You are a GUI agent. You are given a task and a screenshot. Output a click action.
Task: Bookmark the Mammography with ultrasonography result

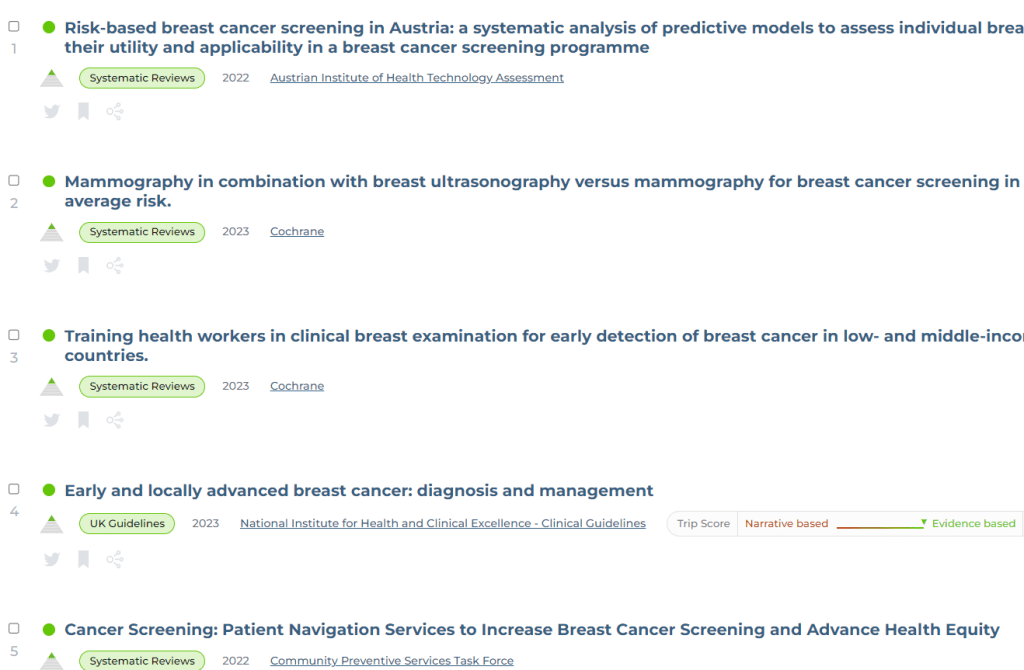pyautogui.click(x=84, y=266)
